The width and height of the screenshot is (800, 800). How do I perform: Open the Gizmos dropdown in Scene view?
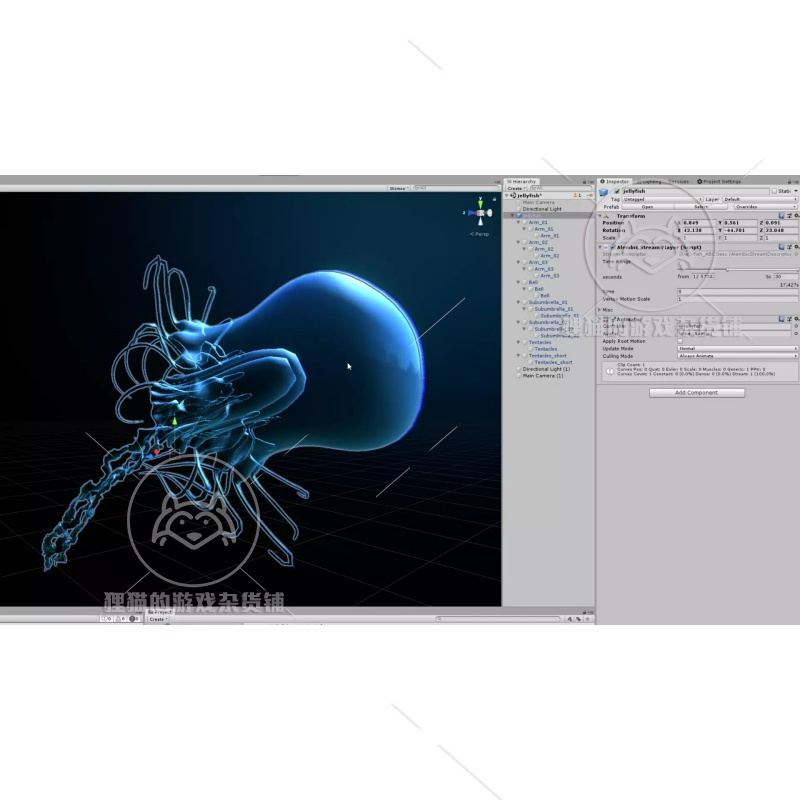point(399,188)
